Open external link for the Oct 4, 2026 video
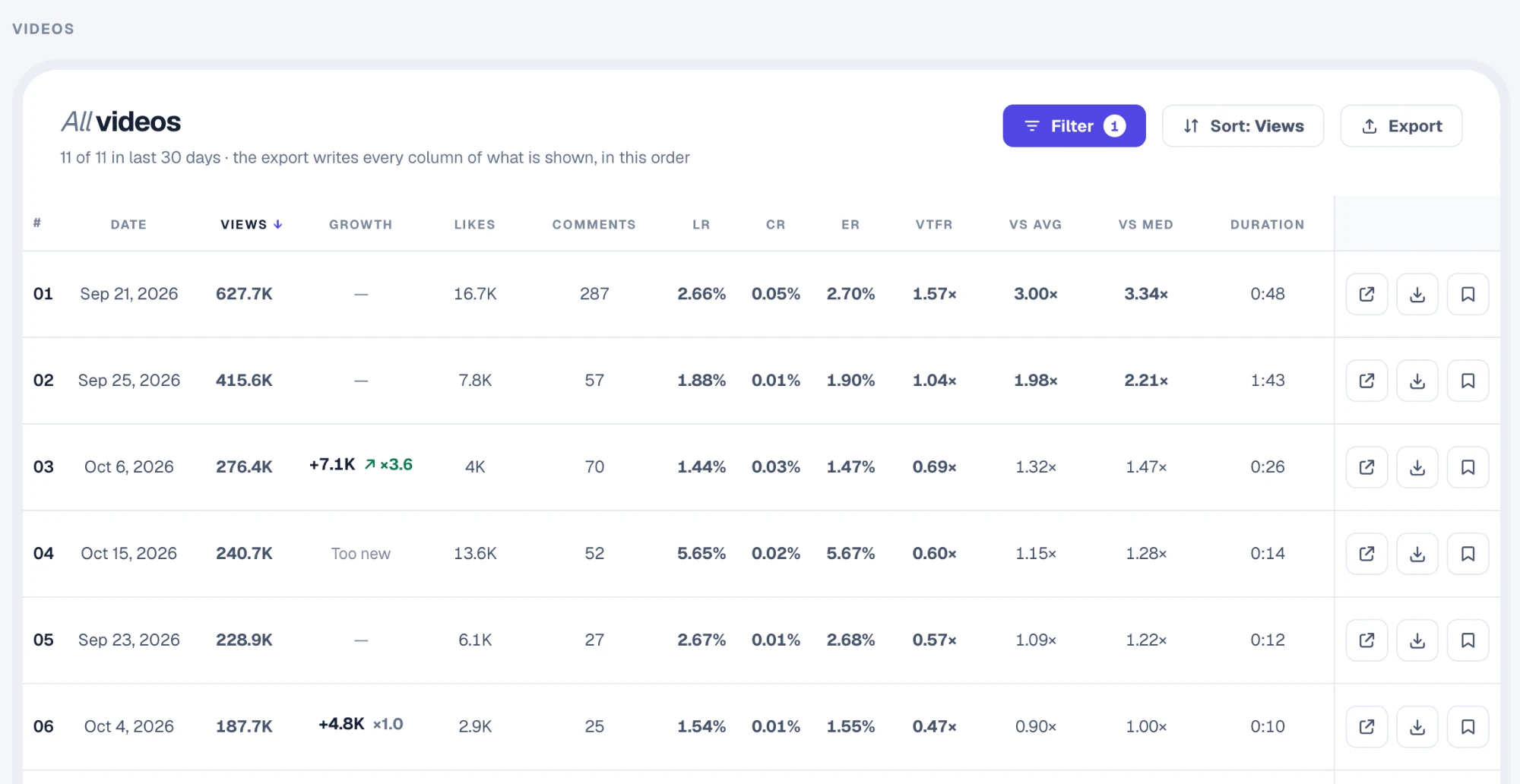The height and width of the screenshot is (784, 1520). pyautogui.click(x=1366, y=727)
